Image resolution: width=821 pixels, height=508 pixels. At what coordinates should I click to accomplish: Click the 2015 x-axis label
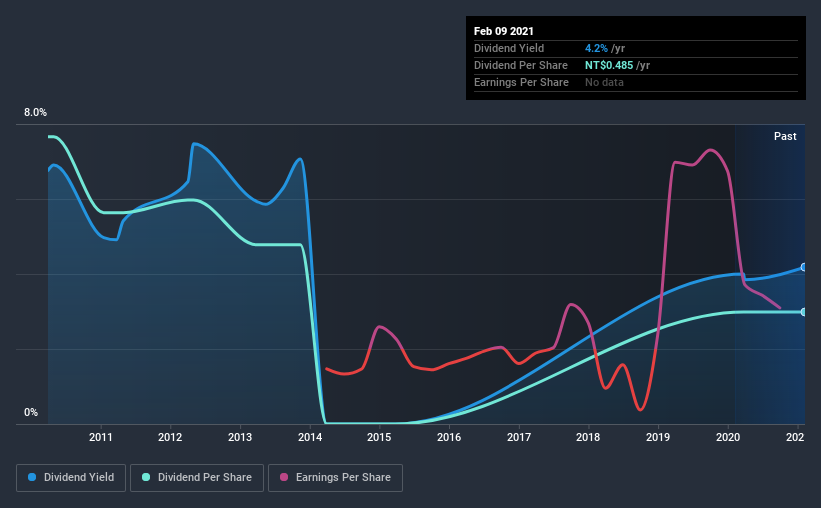tap(379, 437)
